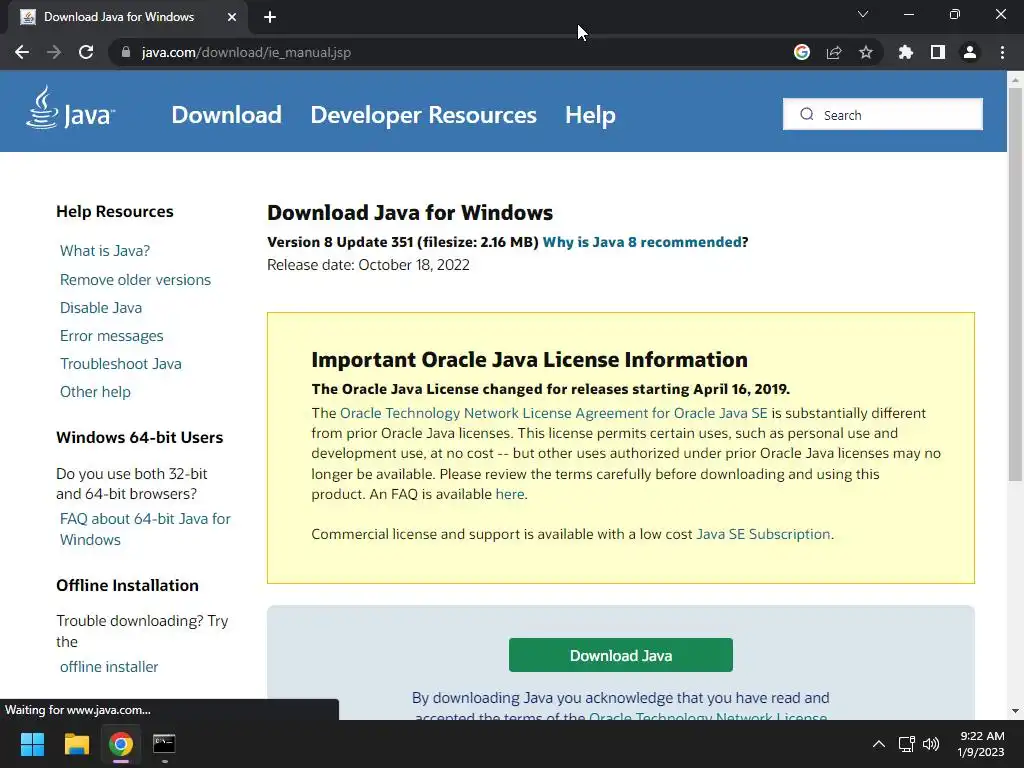Click the Help Resources heading

point(115,212)
